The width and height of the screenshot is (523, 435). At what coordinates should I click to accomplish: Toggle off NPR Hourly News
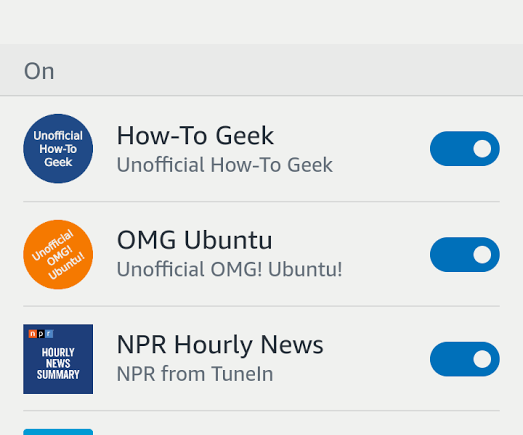click(465, 359)
